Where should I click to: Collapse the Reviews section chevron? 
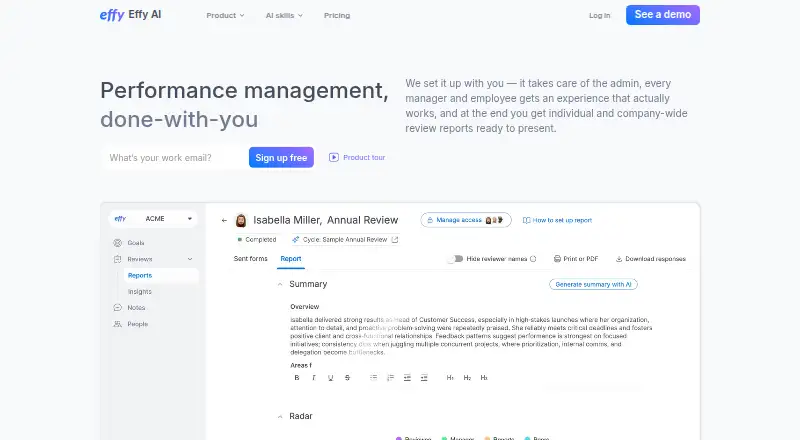190,259
